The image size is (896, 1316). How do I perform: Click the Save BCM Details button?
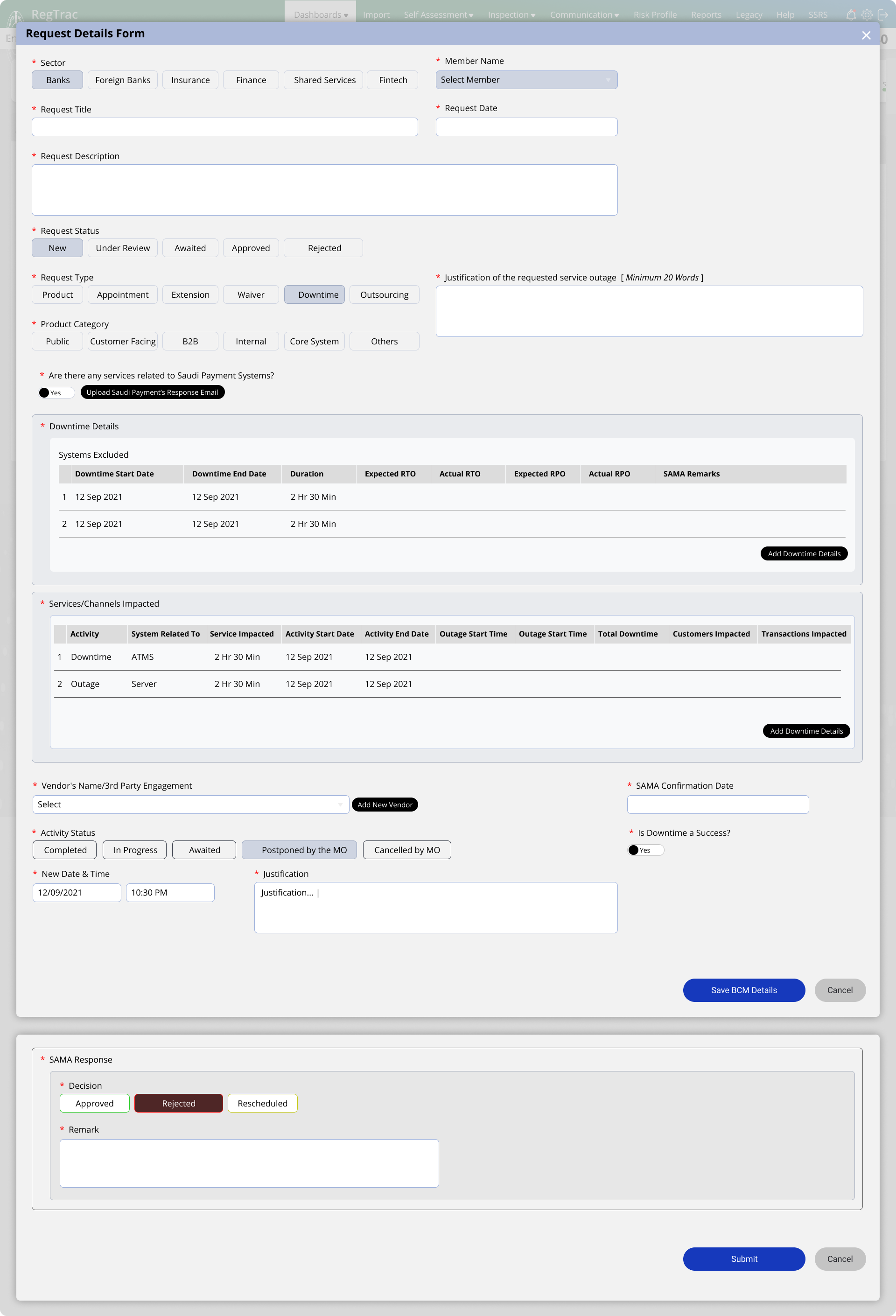point(744,990)
